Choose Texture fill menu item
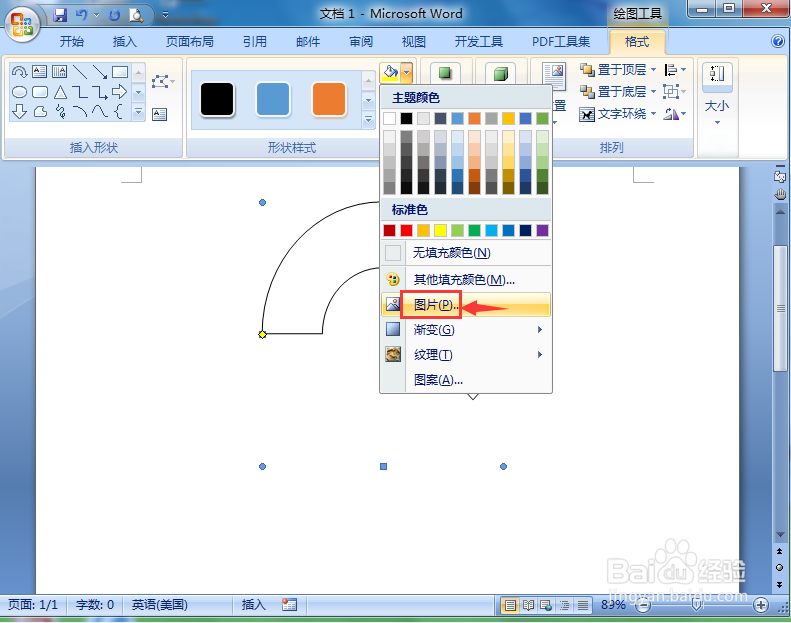The image size is (791, 623). (x=466, y=355)
